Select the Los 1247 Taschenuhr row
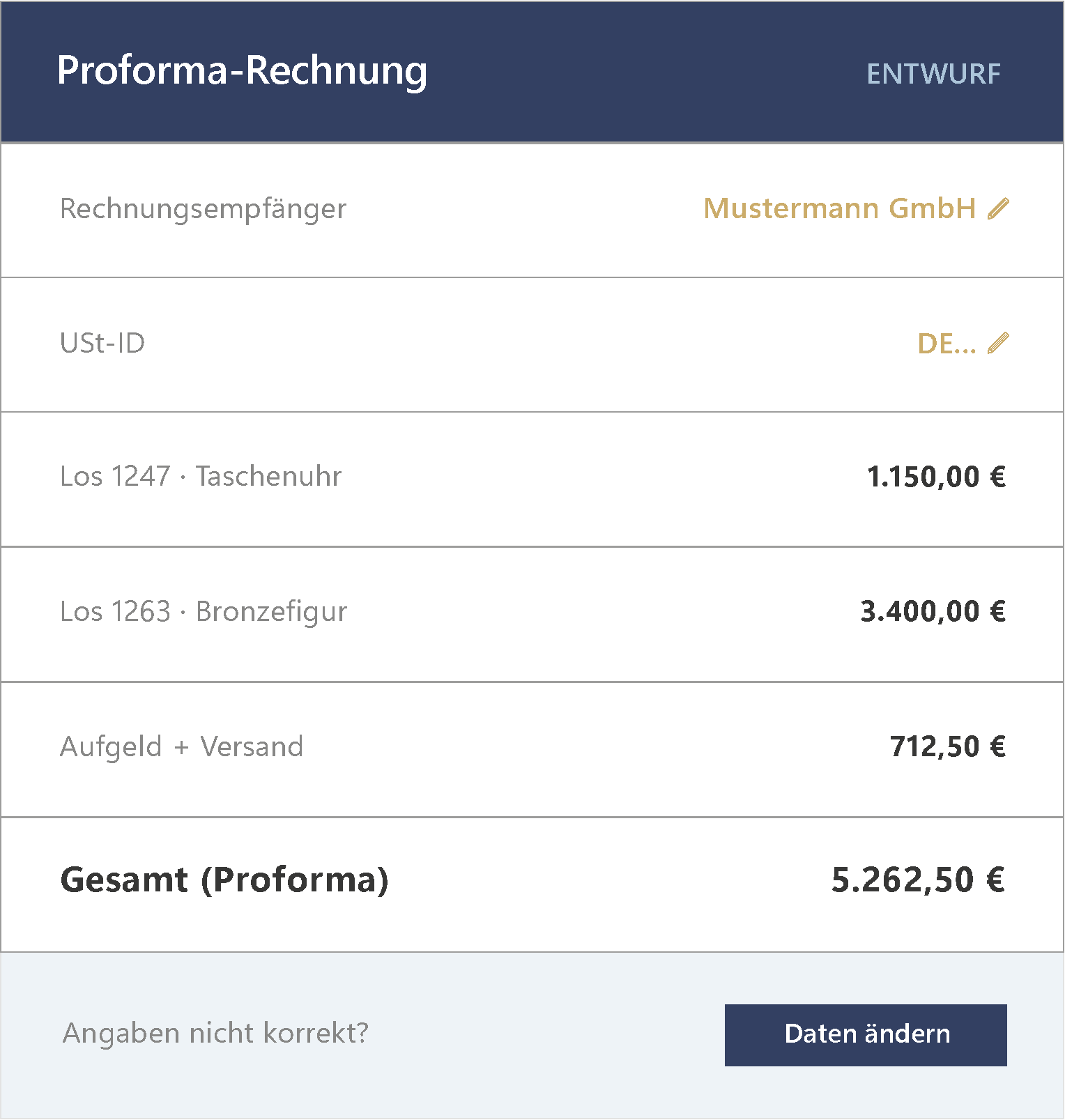 coord(532,480)
